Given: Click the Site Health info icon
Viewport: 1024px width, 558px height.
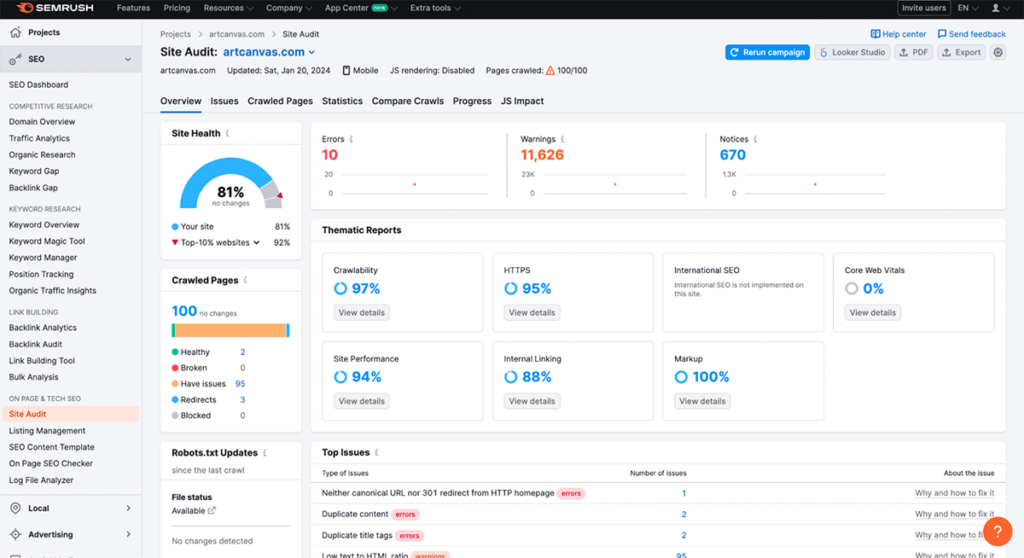Looking at the screenshot, I should [x=227, y=133].
